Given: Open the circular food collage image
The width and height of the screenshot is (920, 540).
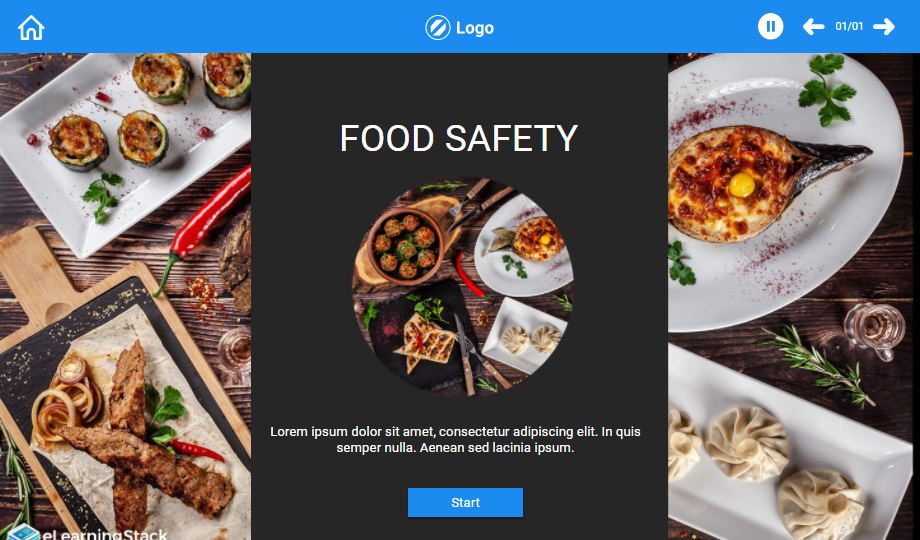Looking at the screenshot, I should pos(462,286).
